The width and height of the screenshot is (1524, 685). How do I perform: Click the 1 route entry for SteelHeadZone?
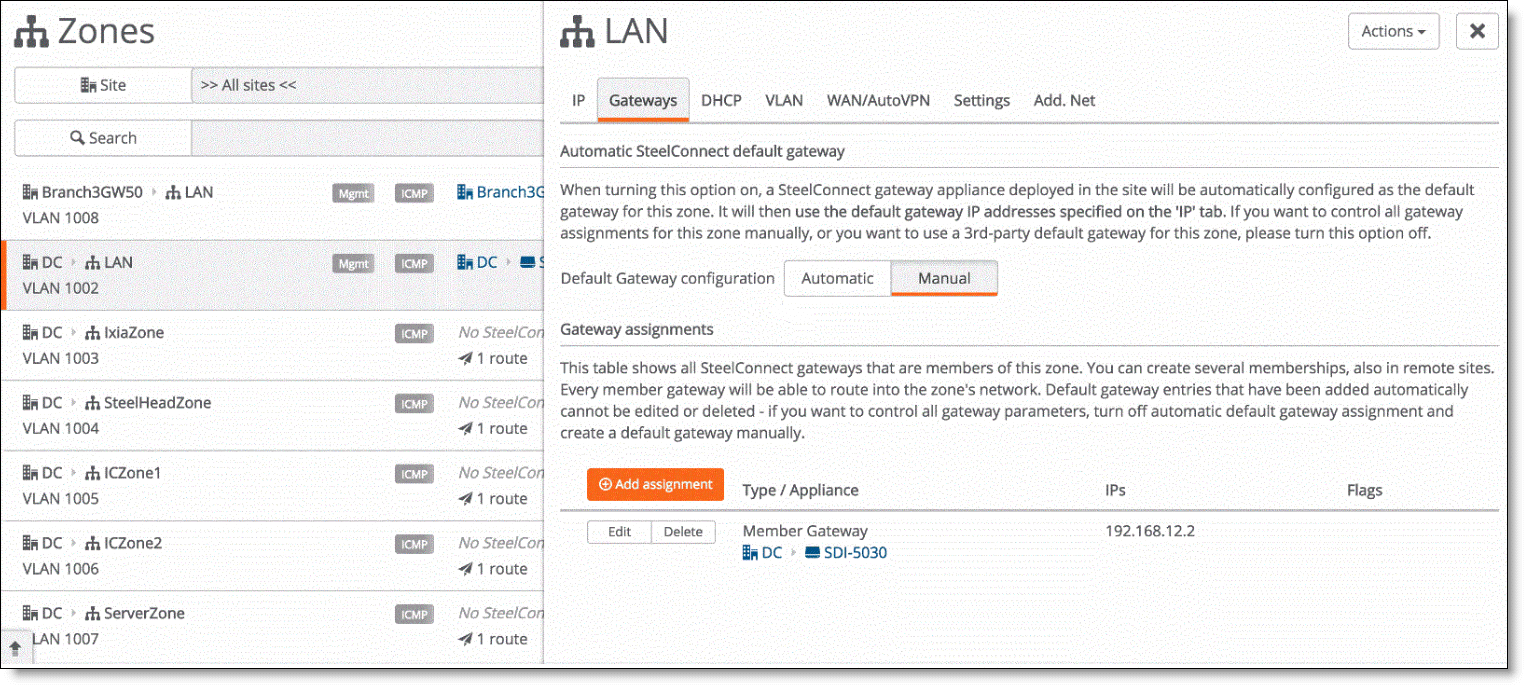pos(492,428)
